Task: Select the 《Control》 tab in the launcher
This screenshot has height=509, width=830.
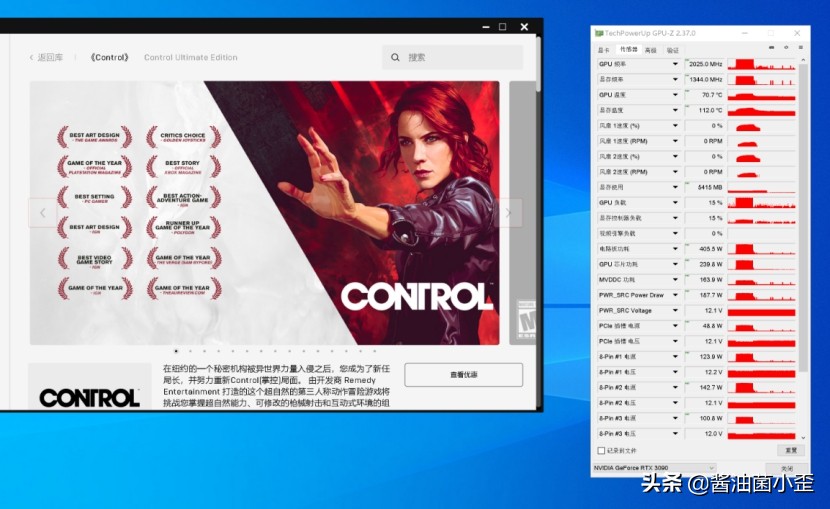Action: [x=109, y=57]
